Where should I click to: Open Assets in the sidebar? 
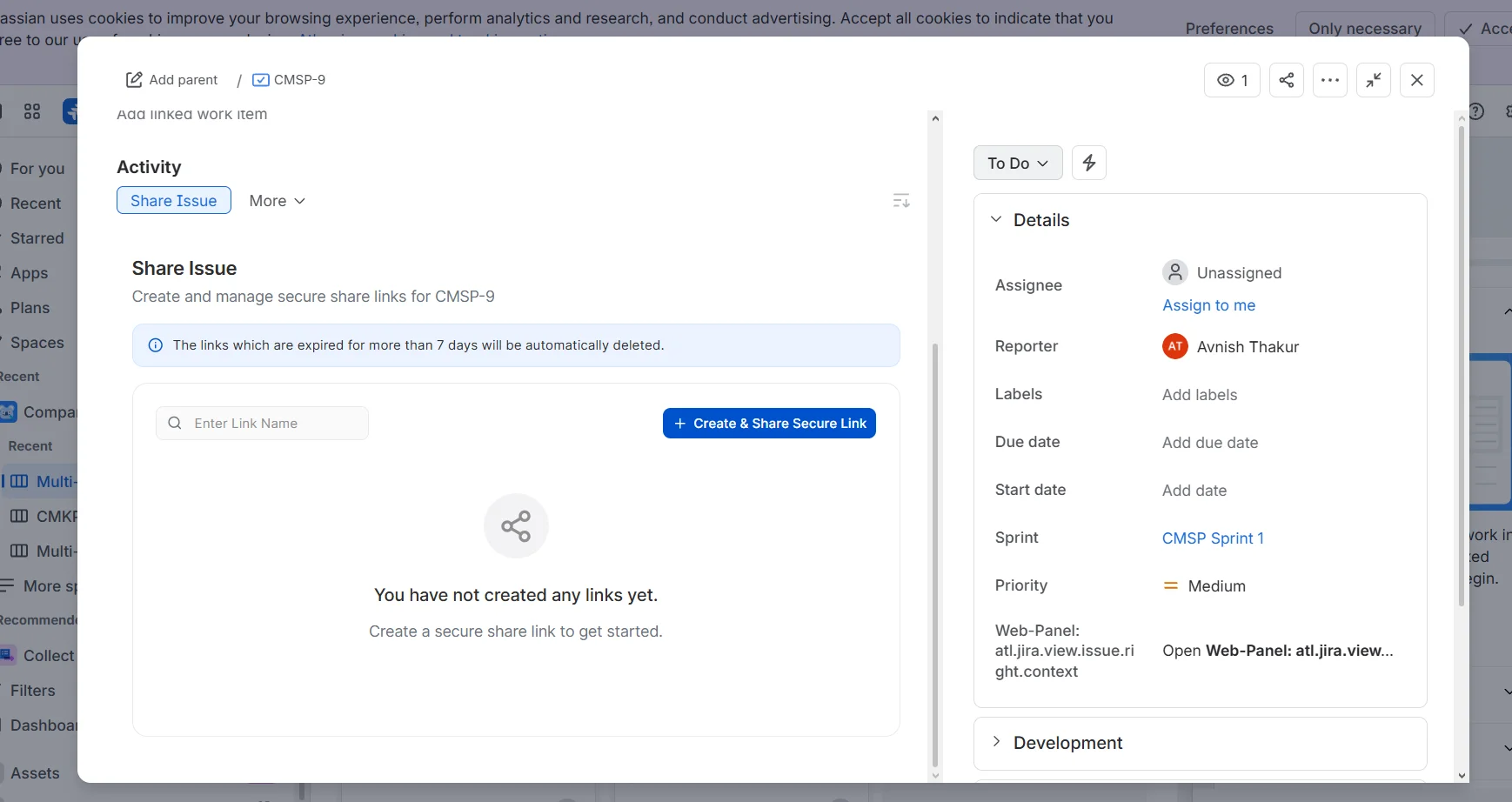click(x=35, y=773)
